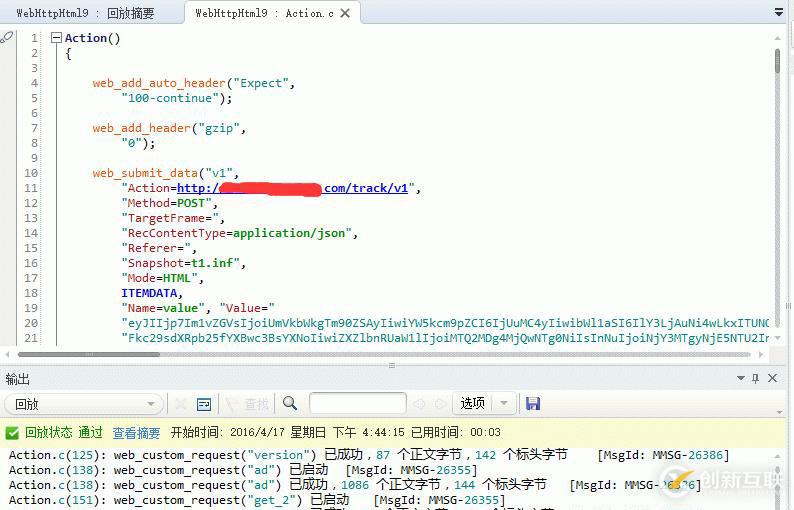The height and width of the screenshot is (510, 794).
Task: Click the 选项 options button
Action: click(x=472, y=403)
